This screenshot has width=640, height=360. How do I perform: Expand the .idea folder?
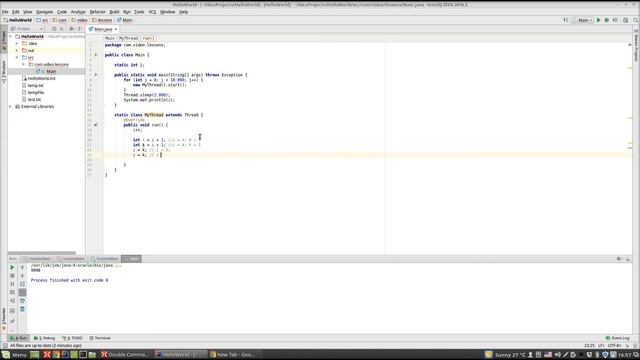click(x=17, y=43)
